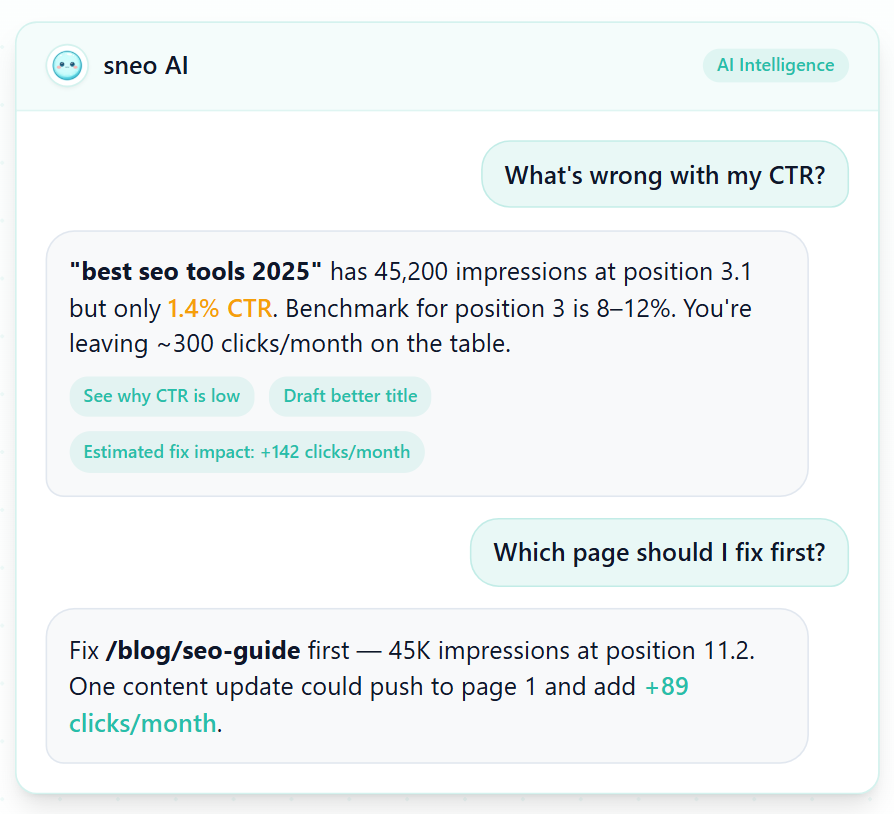This screenshot has width=894, height=814.
Task: Select the "What's wrong with my CTR?" message
Action: [x=664, y=175]
